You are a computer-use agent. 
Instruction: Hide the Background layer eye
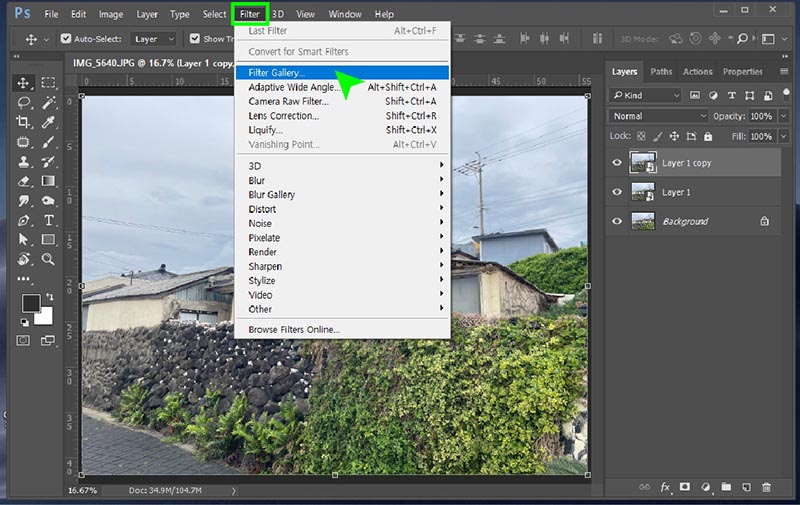(x=617, y=221)
